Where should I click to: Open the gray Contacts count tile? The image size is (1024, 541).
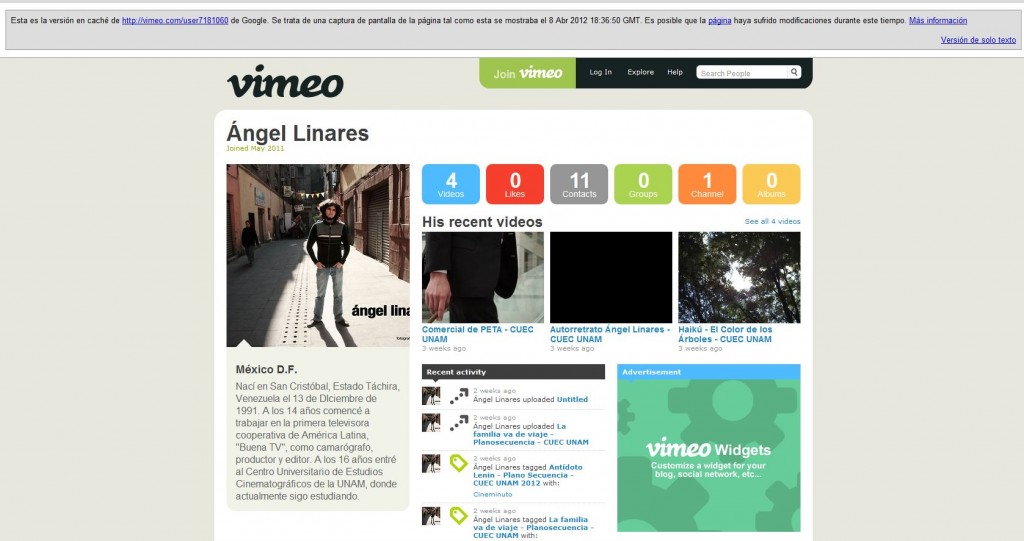pos(579,184)
